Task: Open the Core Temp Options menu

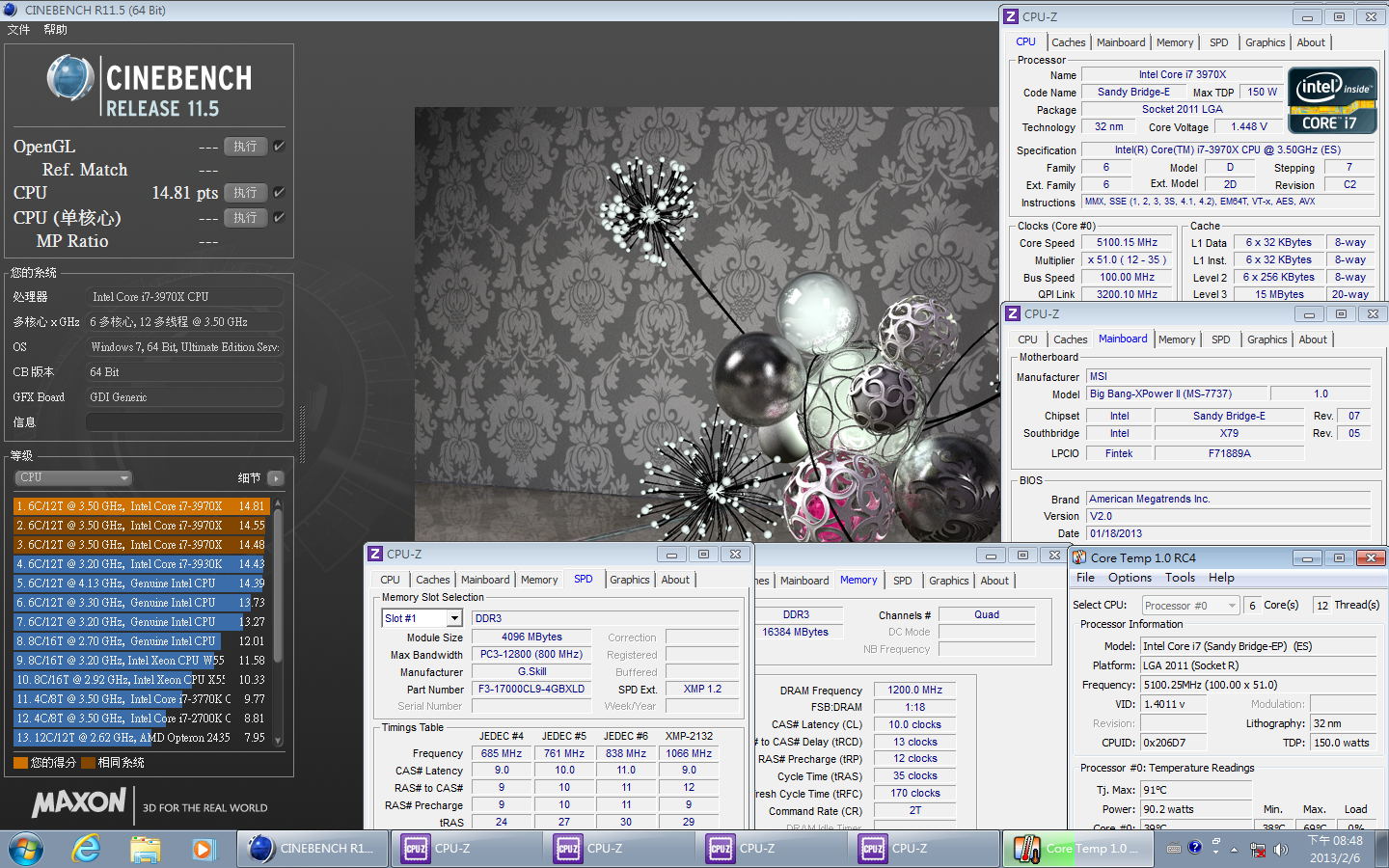Action: [x=1130, y=578]
